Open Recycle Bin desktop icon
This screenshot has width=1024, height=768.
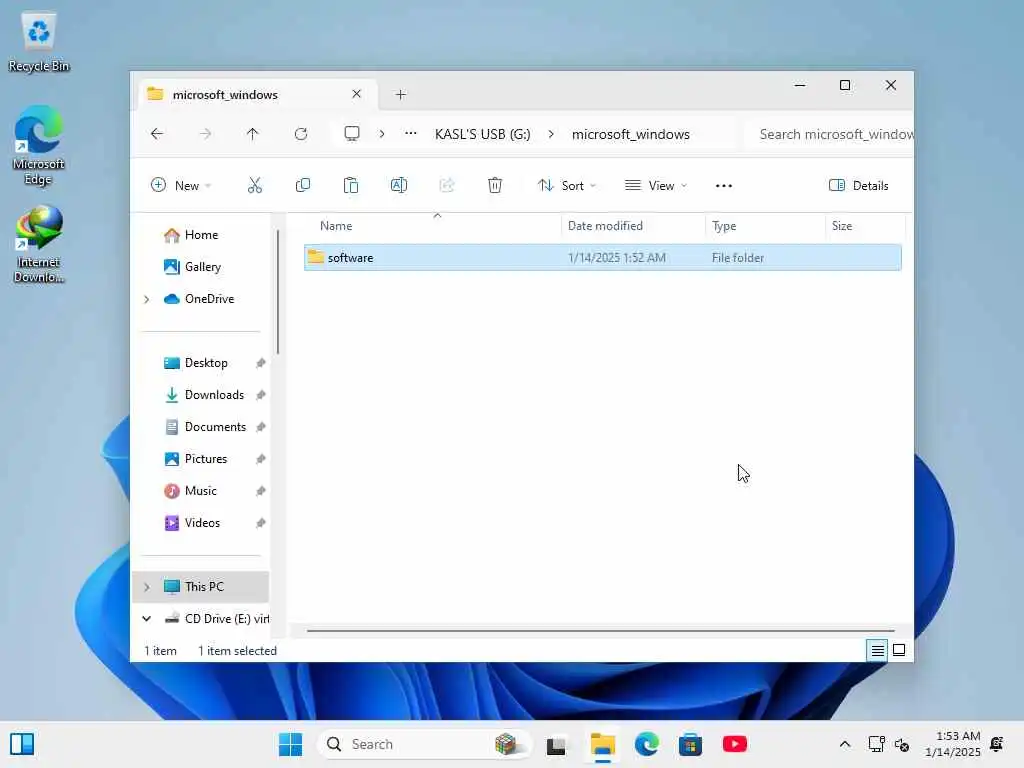point(39,42)
